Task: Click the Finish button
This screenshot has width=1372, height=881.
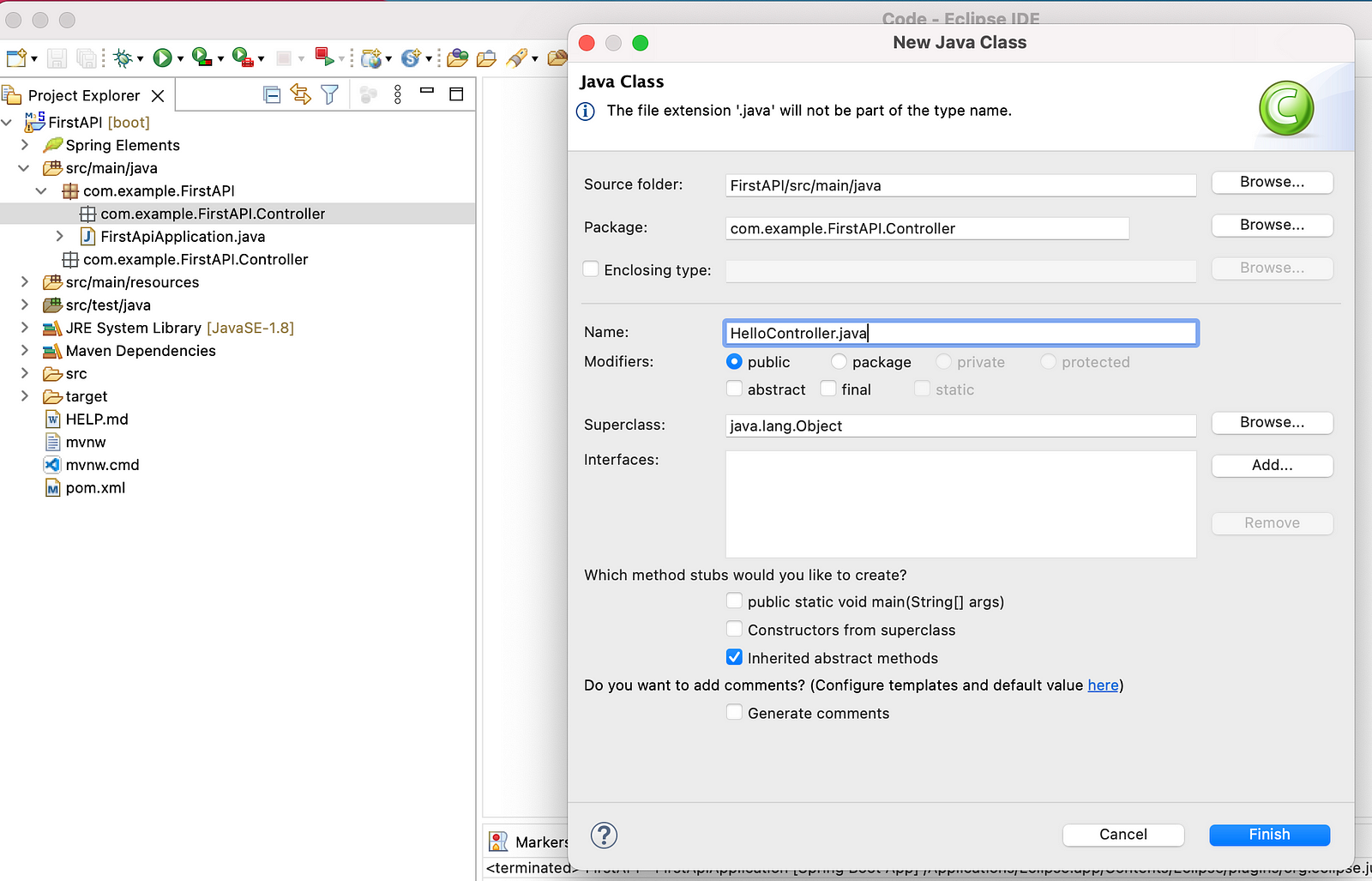Action: click(1269, 835)
